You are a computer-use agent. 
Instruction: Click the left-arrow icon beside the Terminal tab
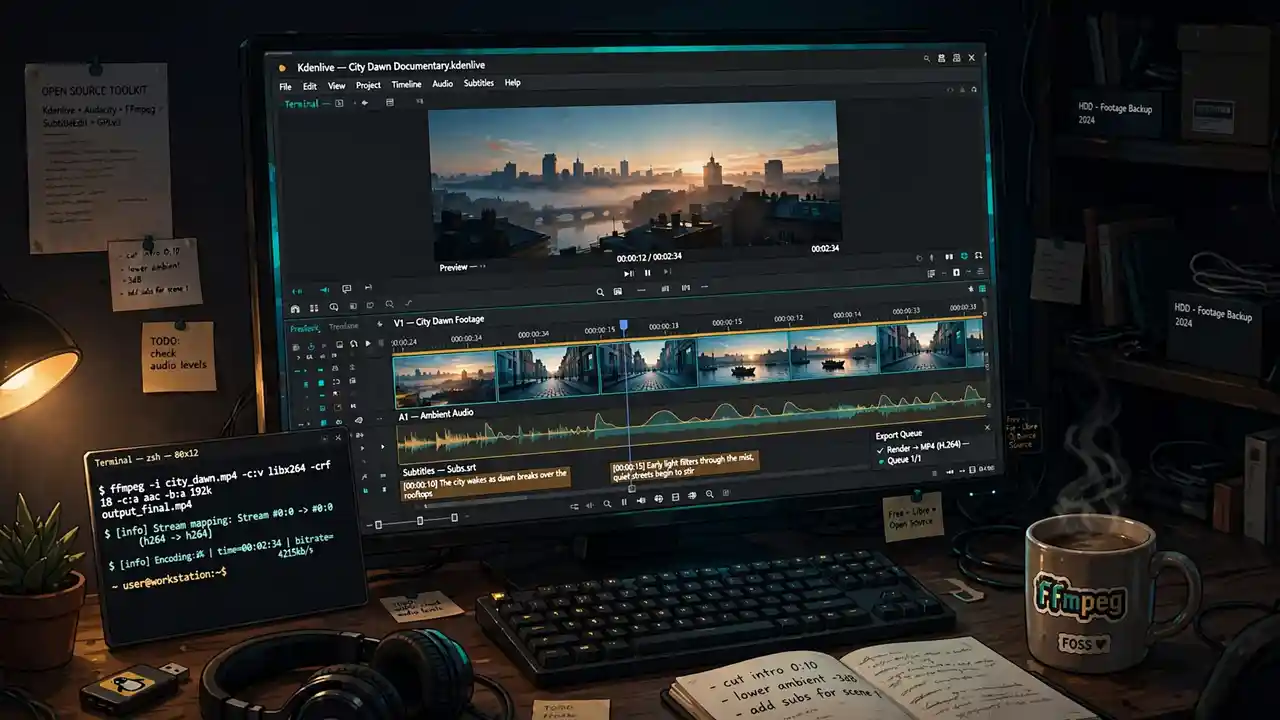[x=364, y=103]
